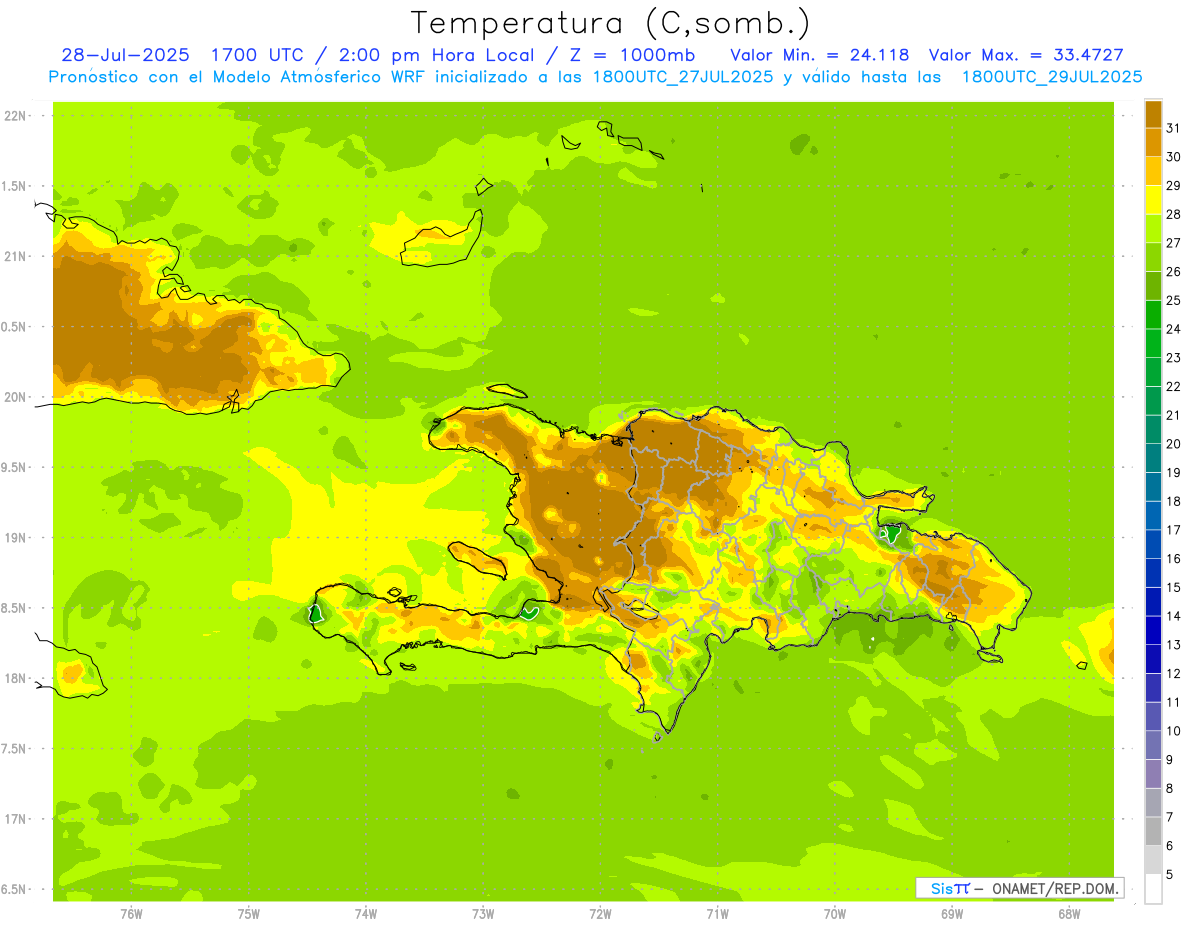The image size is (1200, 927).
Task: Click the 17N latitude axis label
Action: (x=15, y=819)
